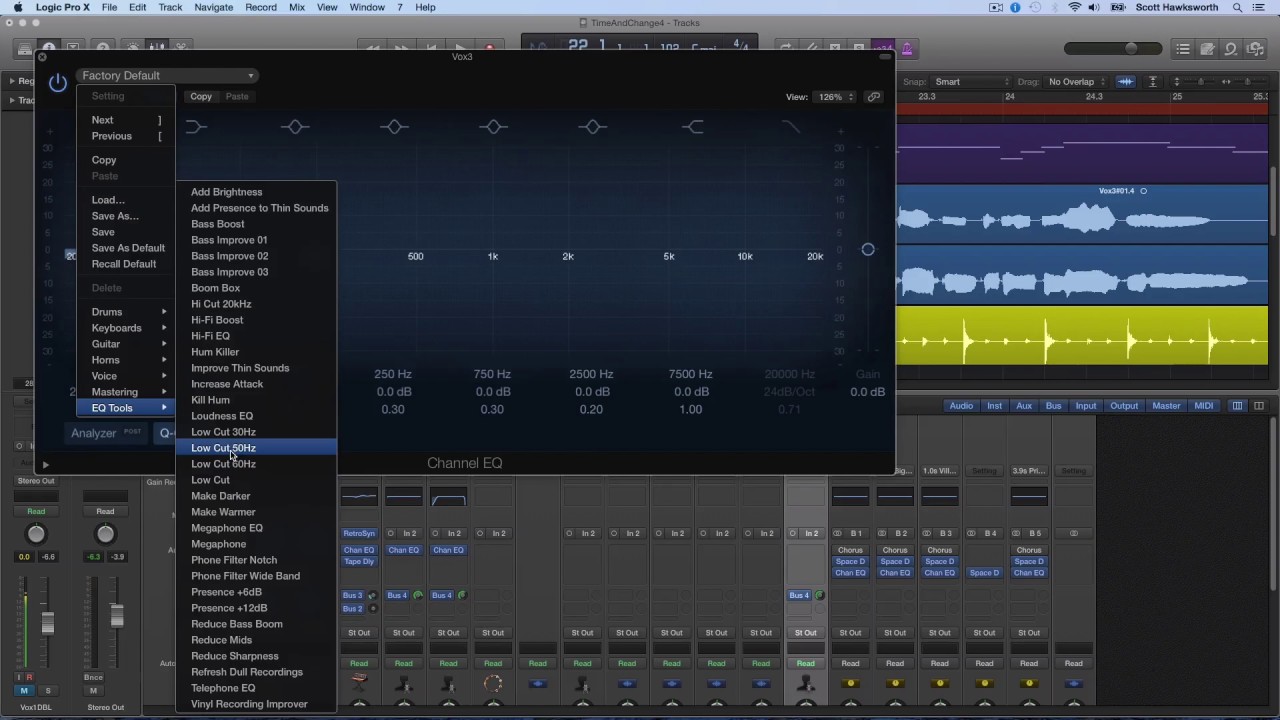This screenshot has height=720, width=1280.
Task: Open the List Editors icon
Action: point(1183,49)
